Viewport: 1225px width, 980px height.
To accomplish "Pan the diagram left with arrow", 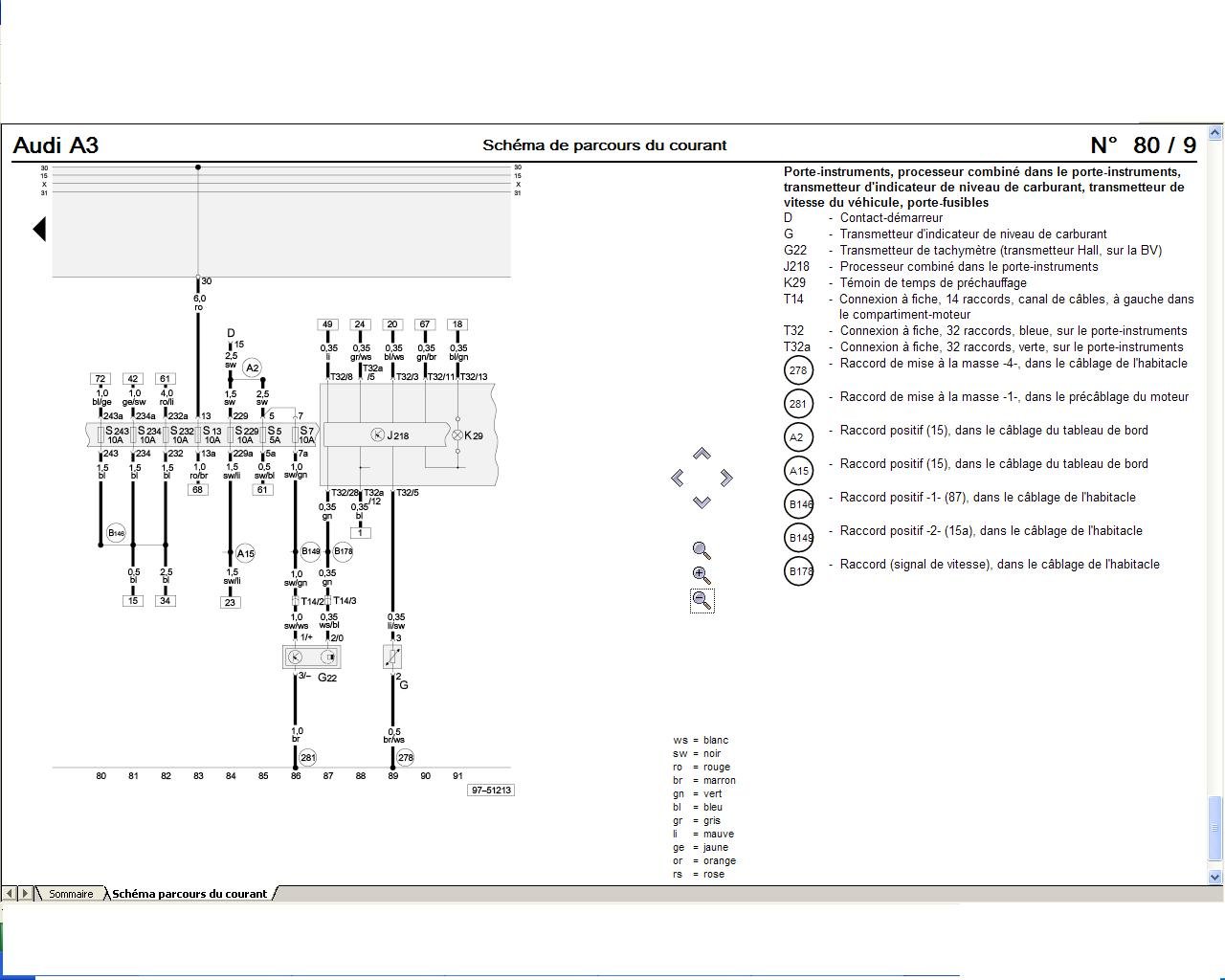I will pos(678,478).
